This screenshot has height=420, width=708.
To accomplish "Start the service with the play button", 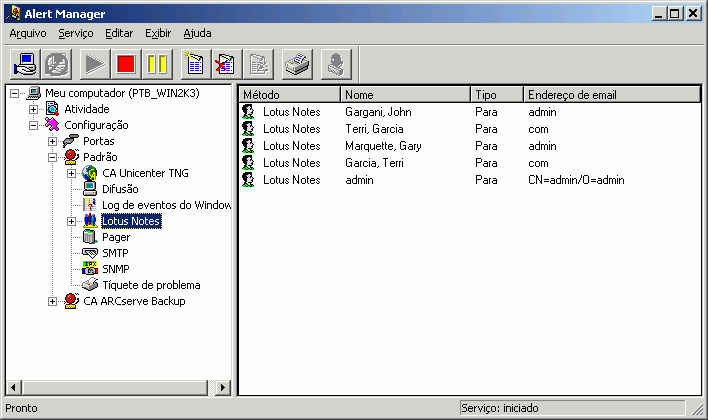I will pyautogui.click(x=95, y=64).
